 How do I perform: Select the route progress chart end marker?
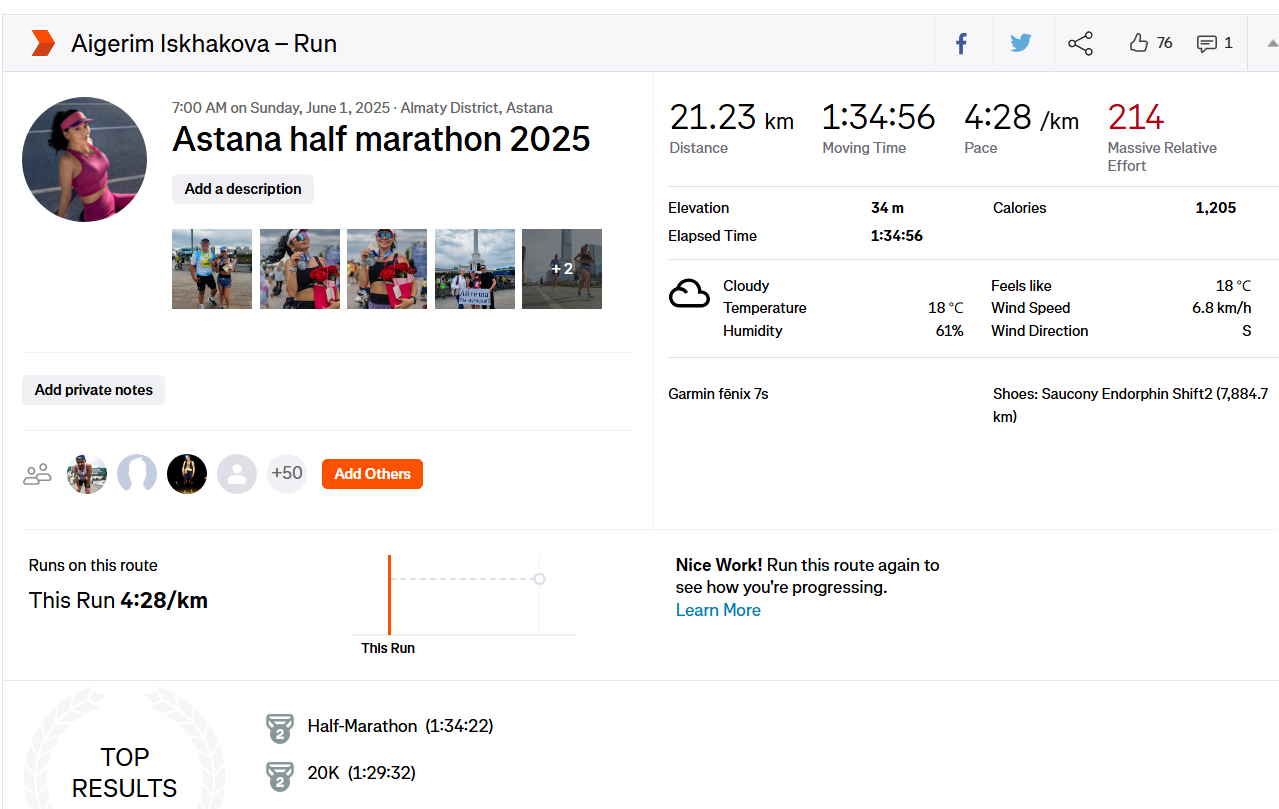[539, 579]
